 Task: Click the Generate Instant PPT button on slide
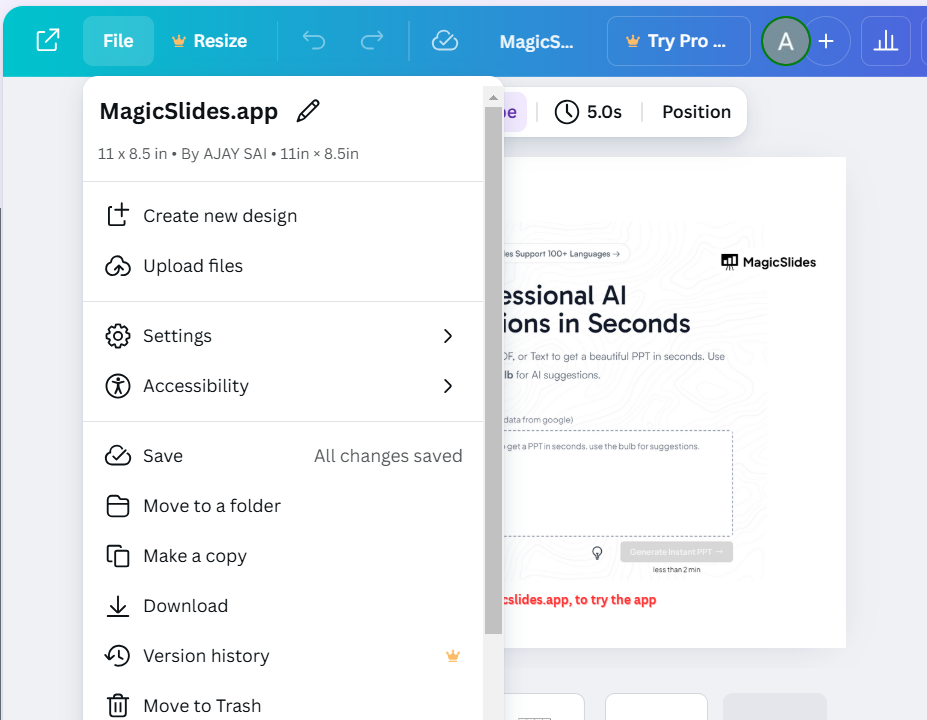click(676, 552)
